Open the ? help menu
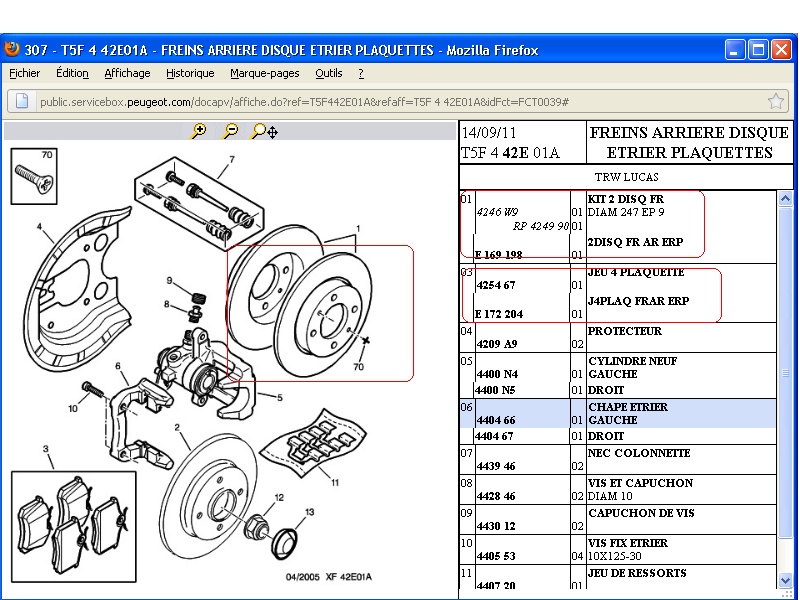Image resolution: width=800 pixels, height=600 pixels. click(x=361, y=73)
